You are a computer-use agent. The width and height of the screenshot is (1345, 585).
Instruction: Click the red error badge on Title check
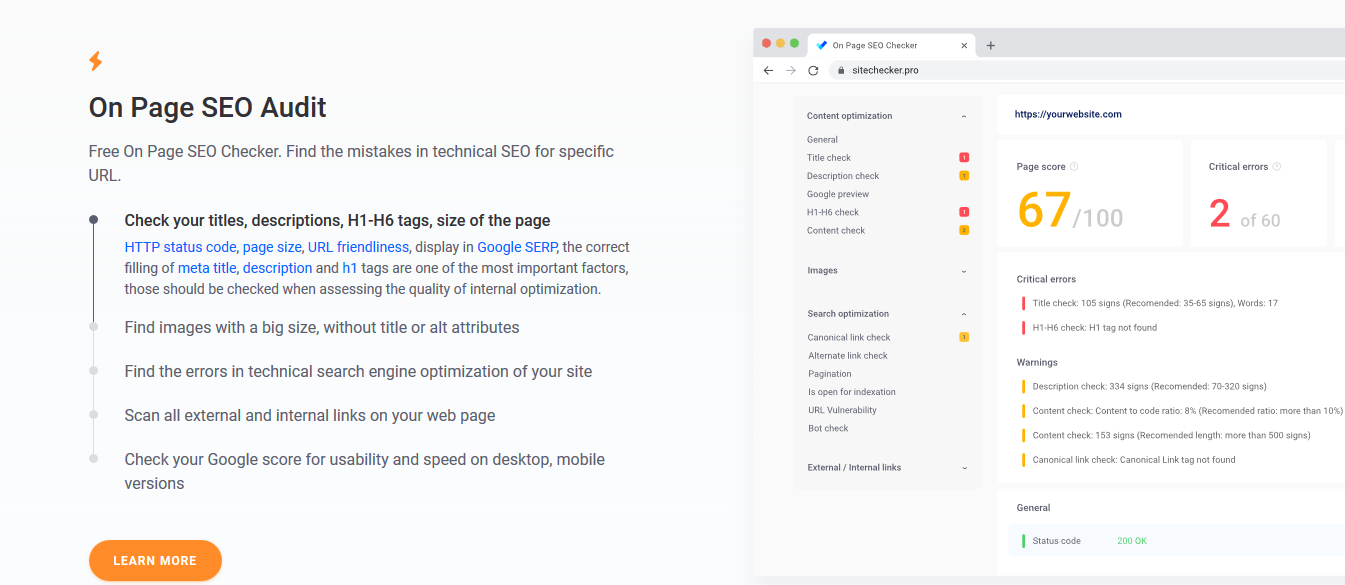(964, 157)
